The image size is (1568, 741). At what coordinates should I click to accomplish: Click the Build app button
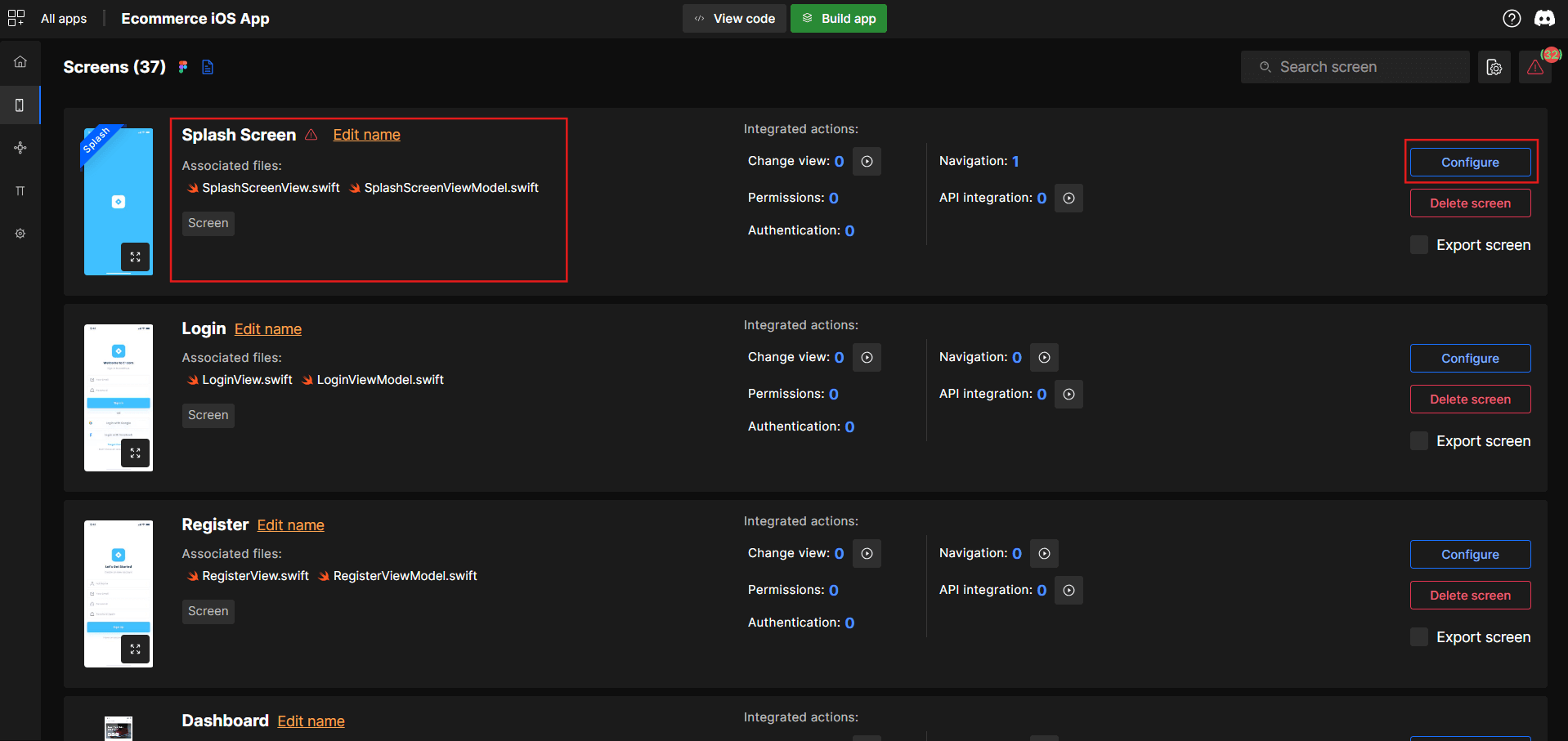[x=838, y=18]
